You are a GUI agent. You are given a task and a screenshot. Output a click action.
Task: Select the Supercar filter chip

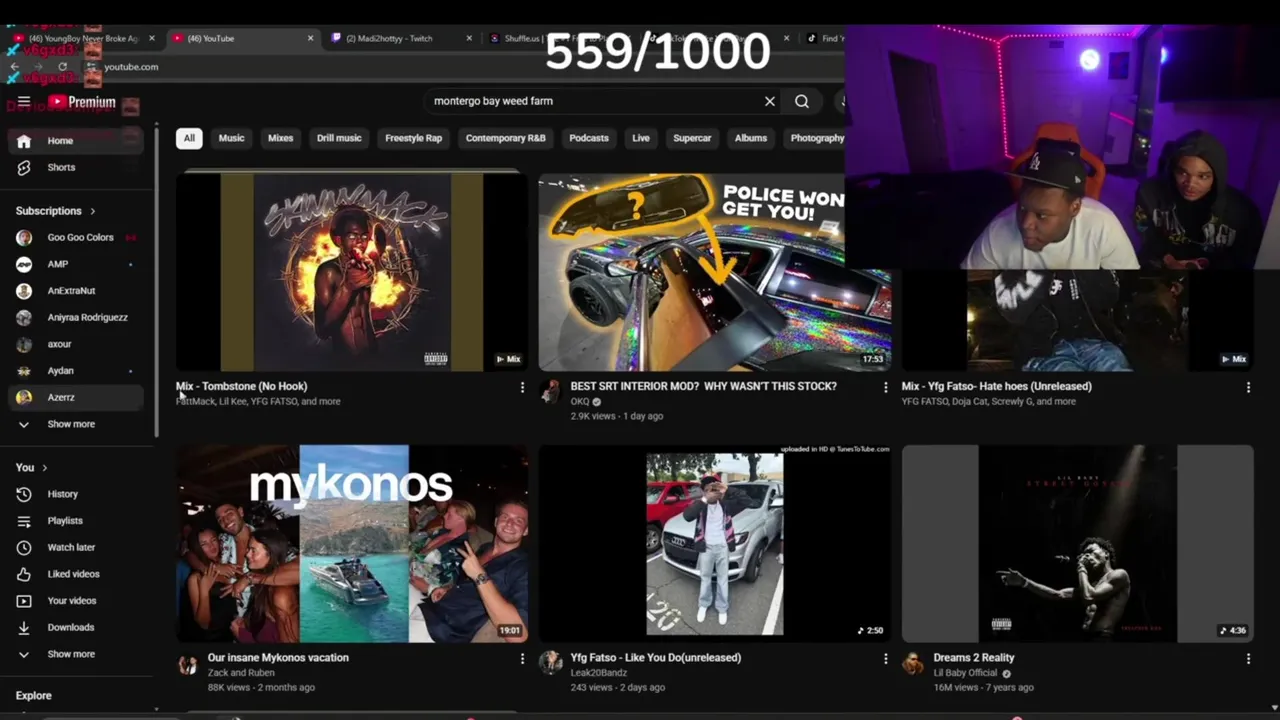(x=692, y=138)
